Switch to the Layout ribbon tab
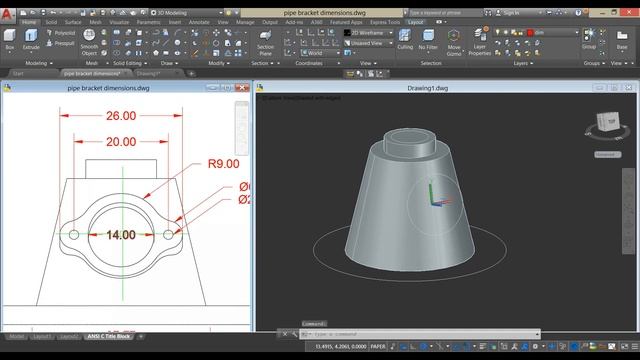The height and width of the screenshot is (360, 640). tap(416, 22)
